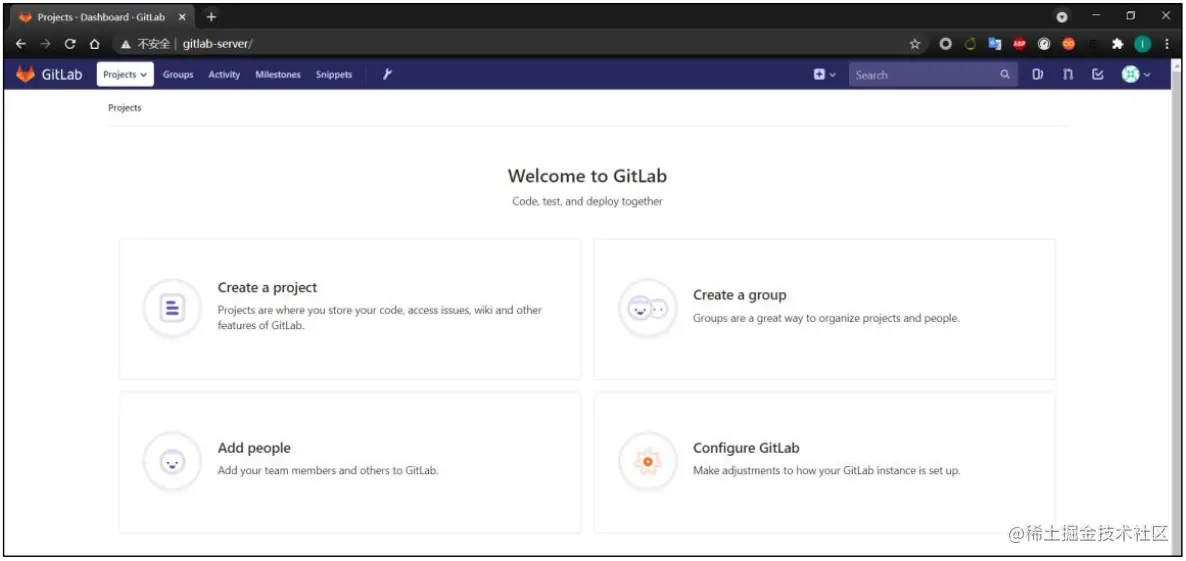Click the GitLab fox logo
This screenshot has width=1186, height=561.
[26, 74]
